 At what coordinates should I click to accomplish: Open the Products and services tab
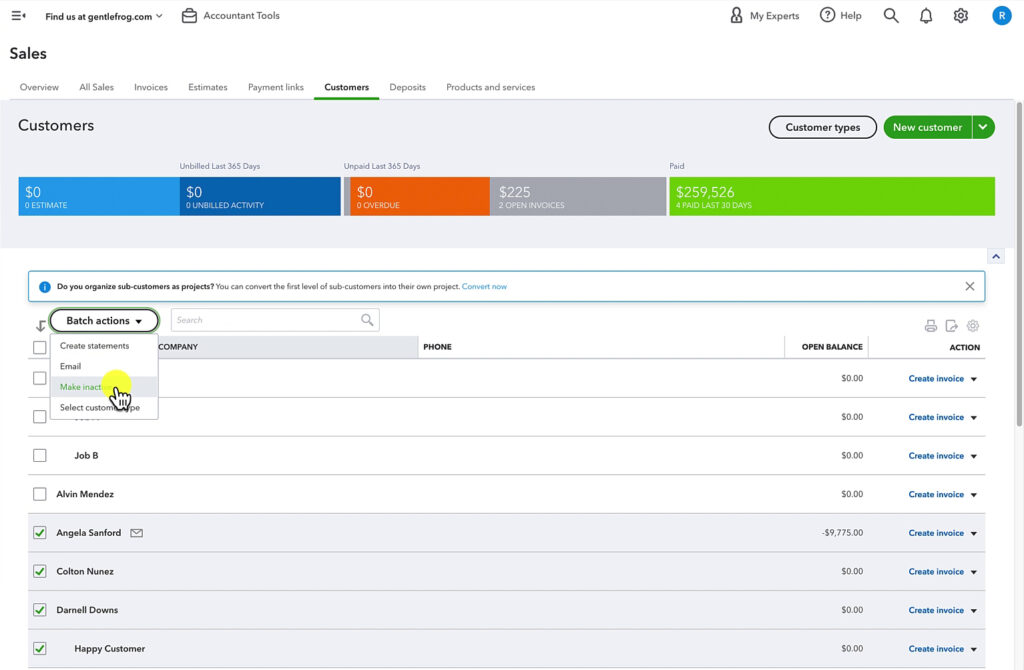pos(490,87)
